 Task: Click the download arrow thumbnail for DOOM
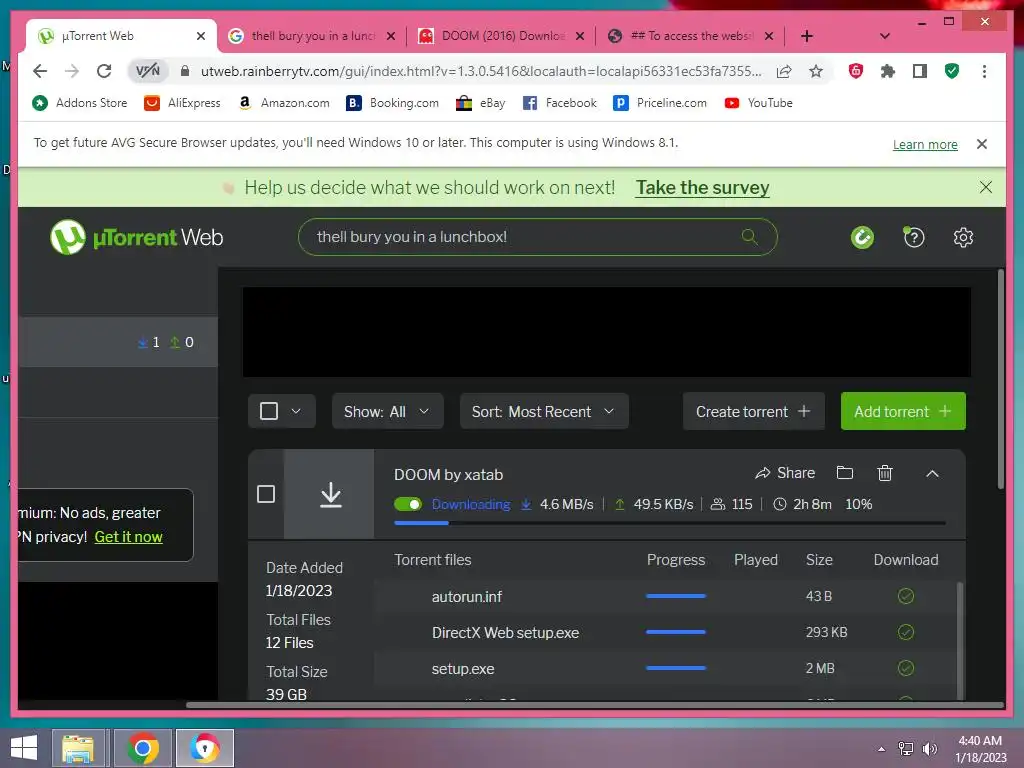click(x=330, y=494)
